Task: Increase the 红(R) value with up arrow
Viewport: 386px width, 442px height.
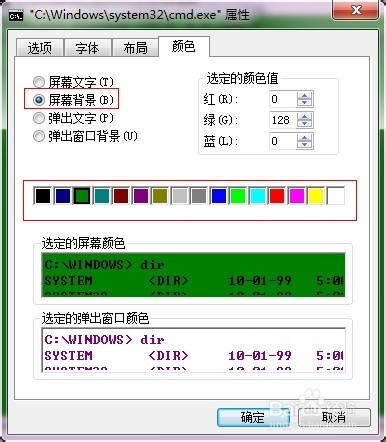Action: tap(304, 95)
